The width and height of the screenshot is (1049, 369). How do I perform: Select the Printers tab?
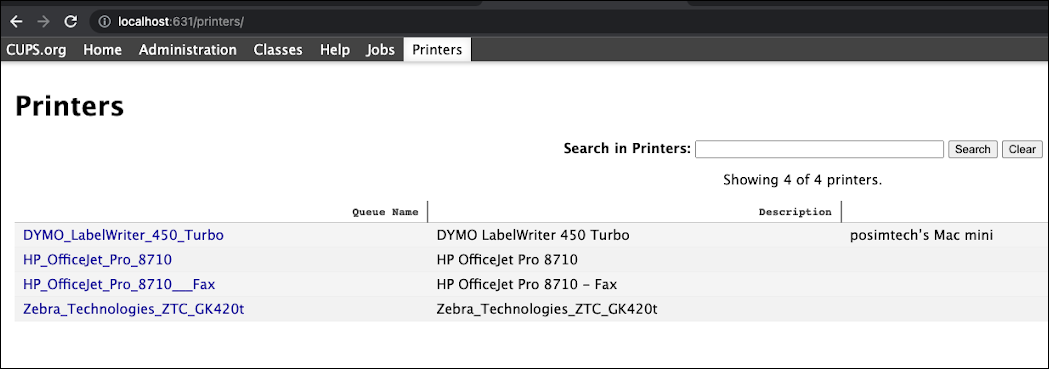437,49
